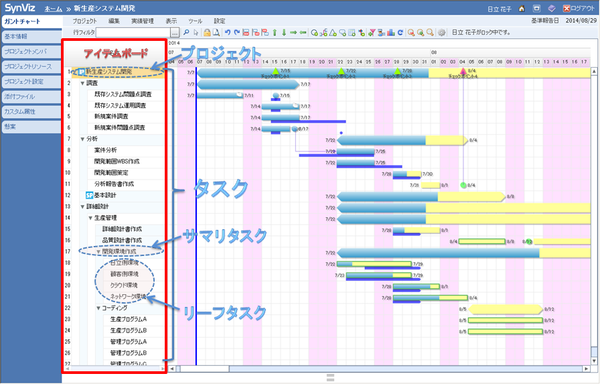
Task: Click the yellow padlock lock icon
Action: point(207,33)
